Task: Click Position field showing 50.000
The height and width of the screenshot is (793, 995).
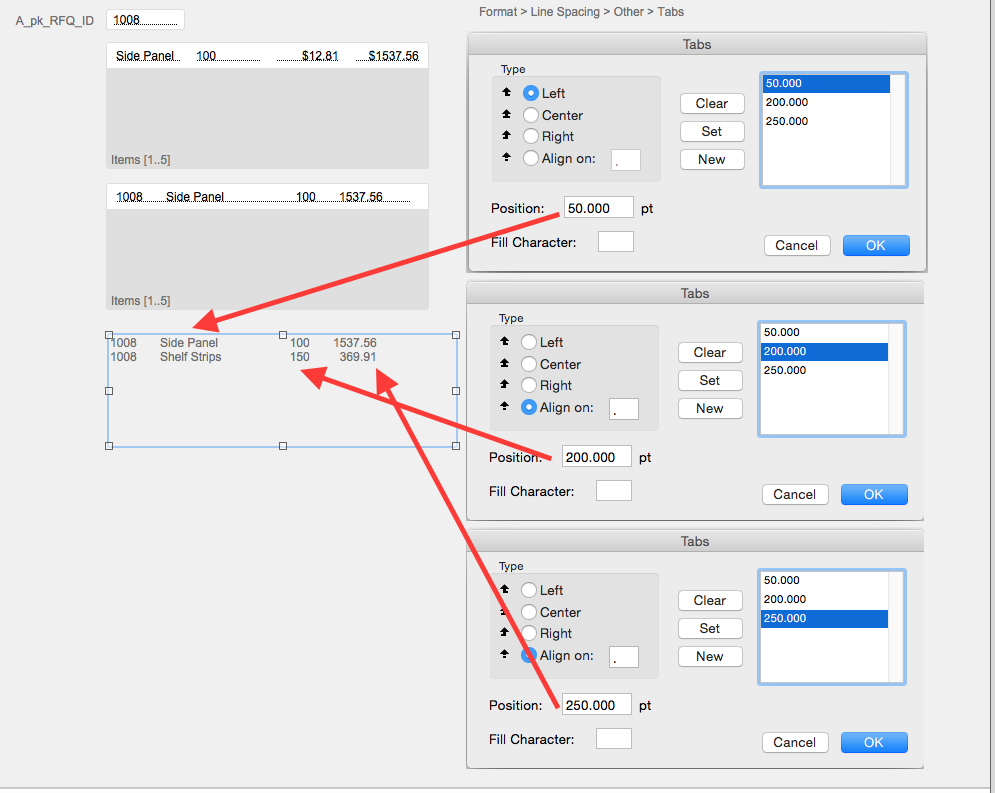Action: (x=598, y=208)
